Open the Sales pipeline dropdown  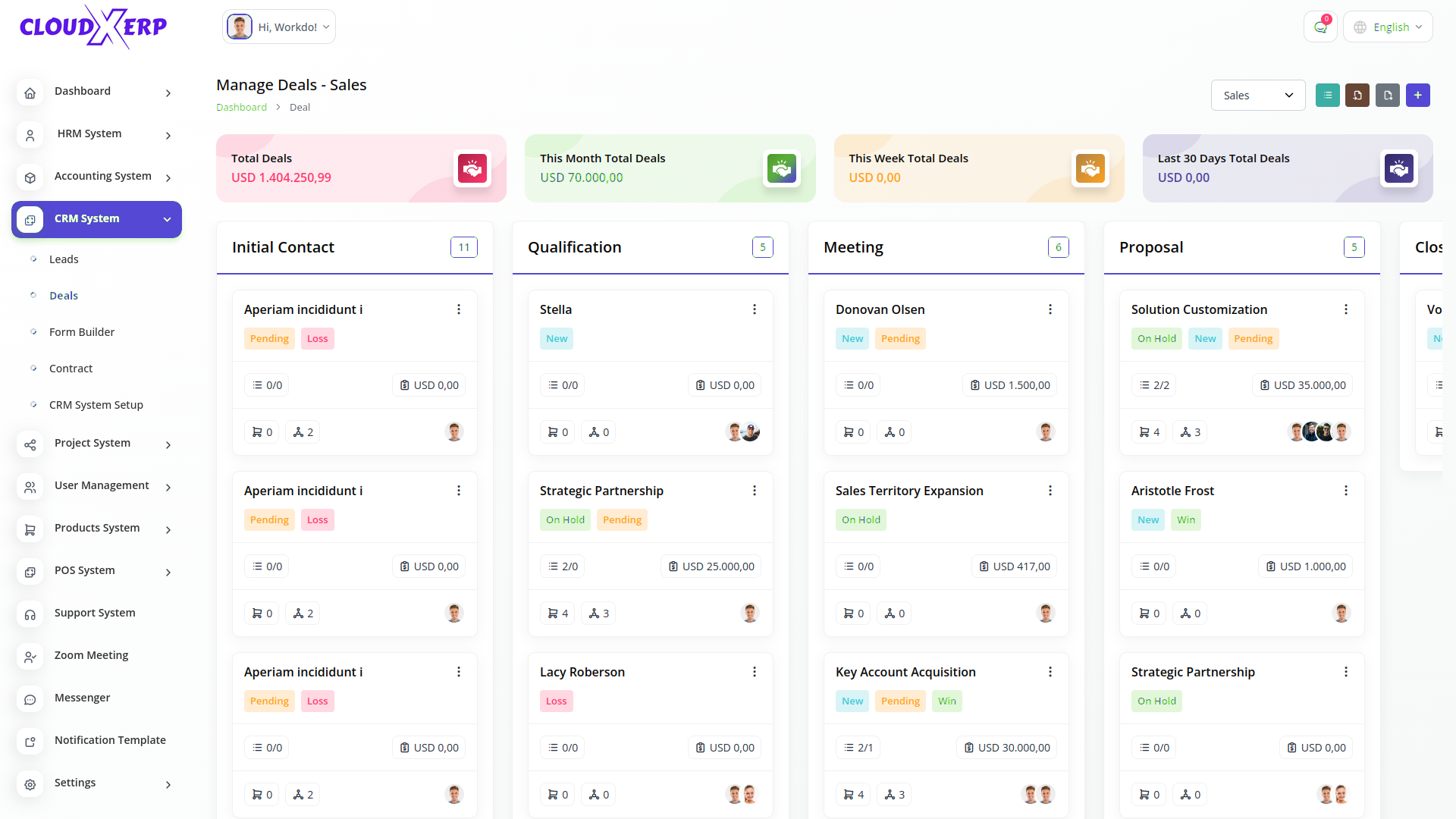(1257, 96)
